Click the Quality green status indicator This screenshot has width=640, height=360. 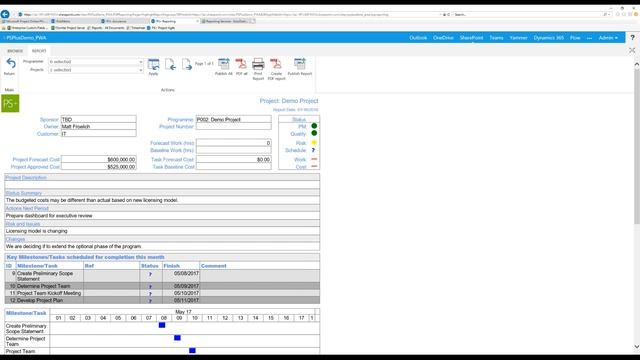coord(314,133)
